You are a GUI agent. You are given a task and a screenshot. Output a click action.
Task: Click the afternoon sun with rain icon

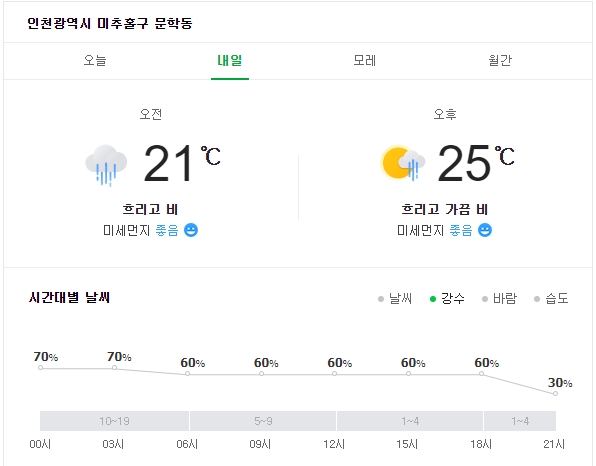coord(403,163)
